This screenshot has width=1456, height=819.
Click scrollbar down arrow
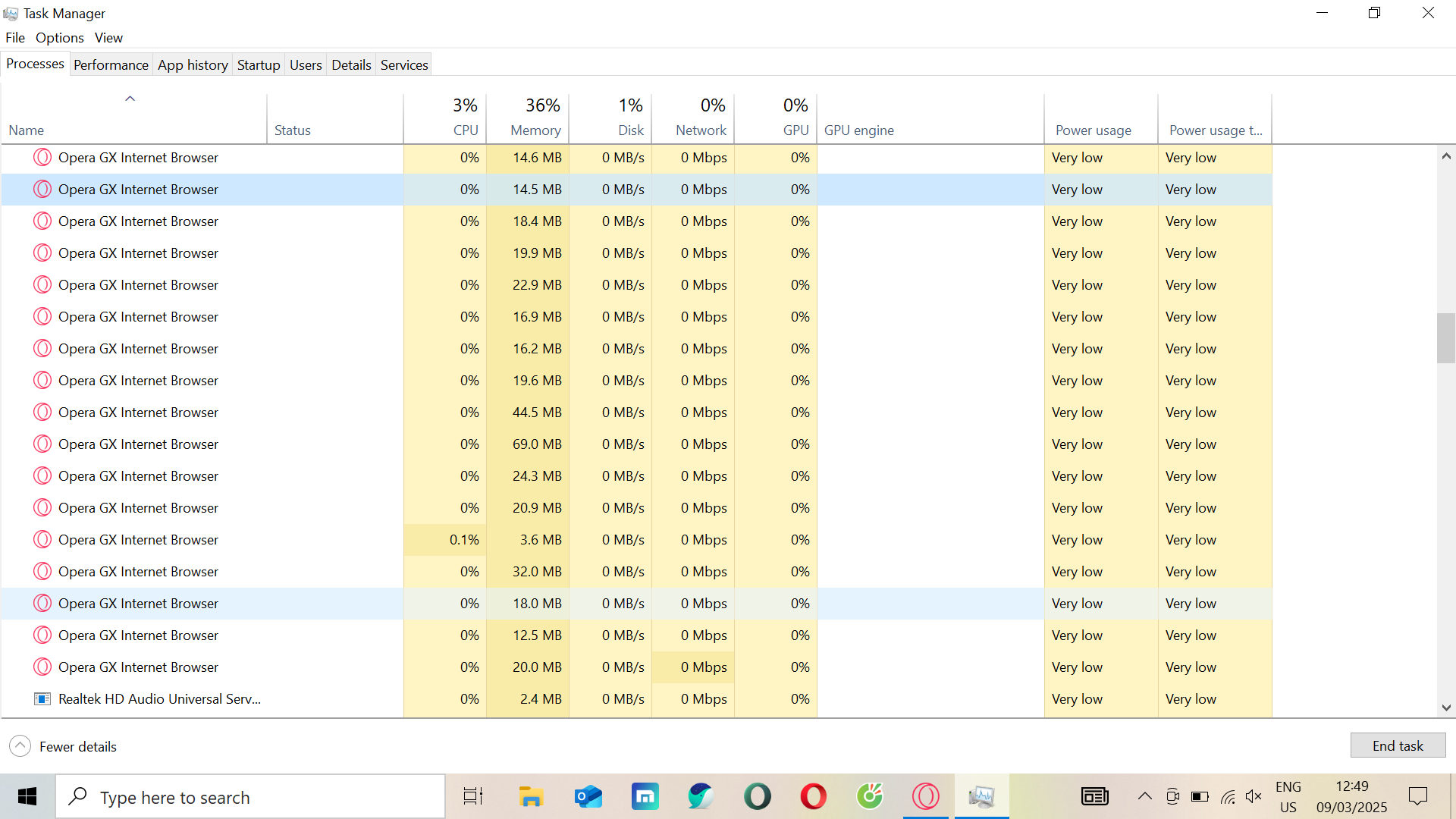tap(1445, 708)
